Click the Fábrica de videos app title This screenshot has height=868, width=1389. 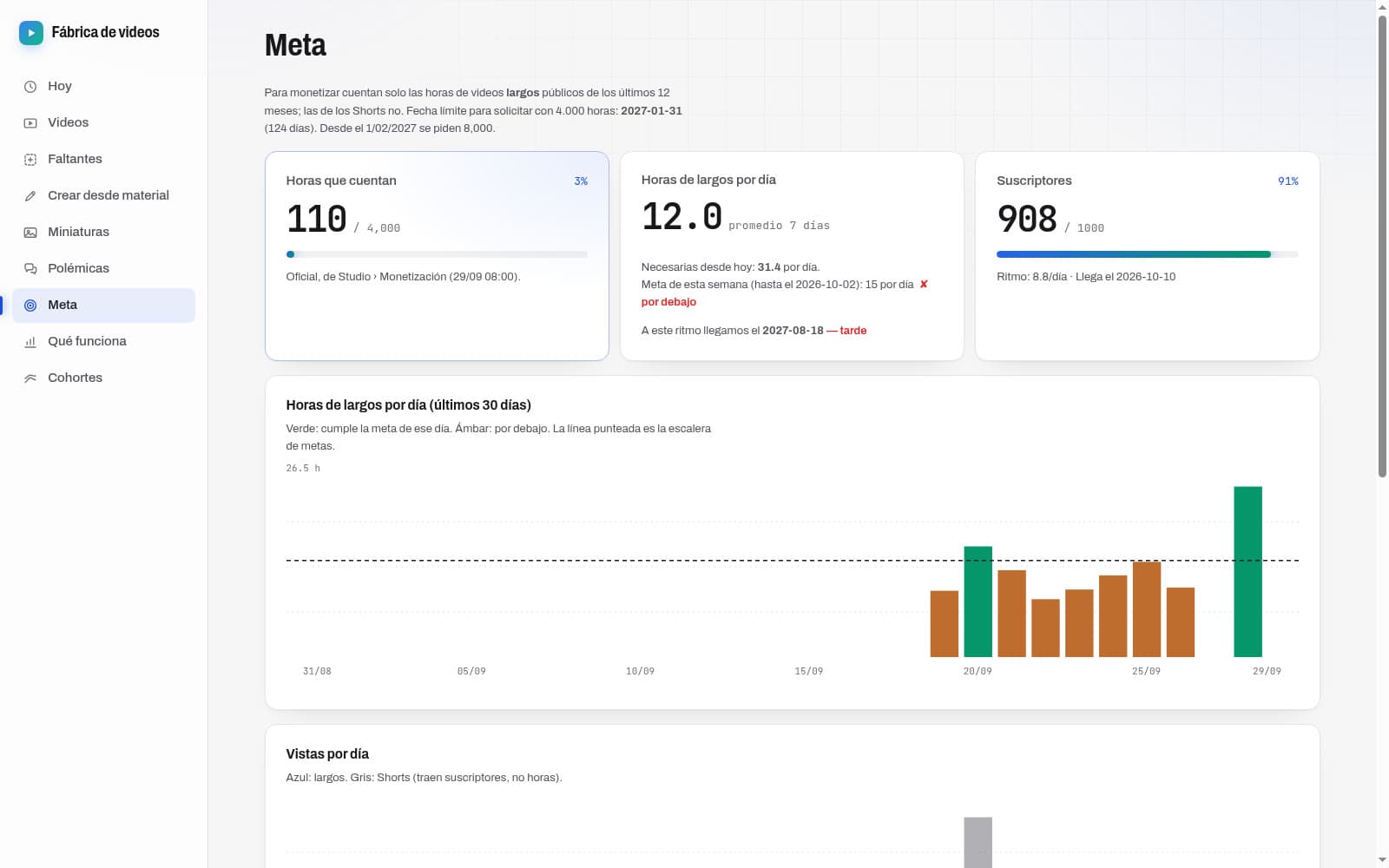click(105, 32)
